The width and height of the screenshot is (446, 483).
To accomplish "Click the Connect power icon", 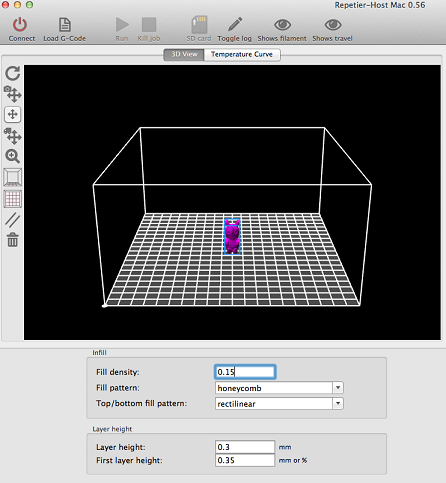I will click(20, 25).
